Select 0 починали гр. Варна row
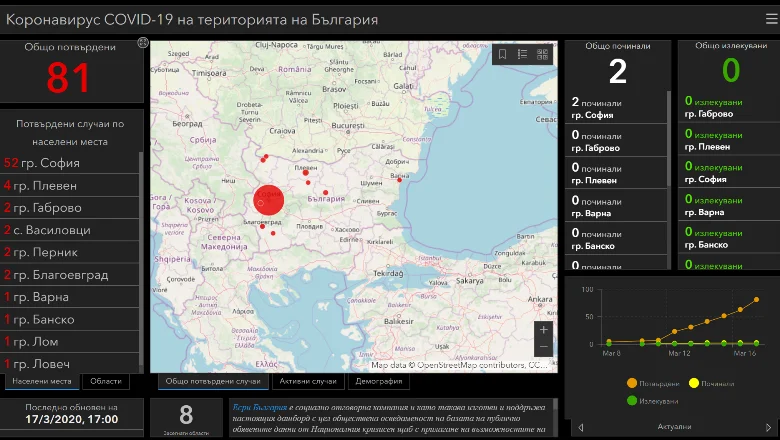The height and width of the screenshot is (440, 780). coord(616,206)
